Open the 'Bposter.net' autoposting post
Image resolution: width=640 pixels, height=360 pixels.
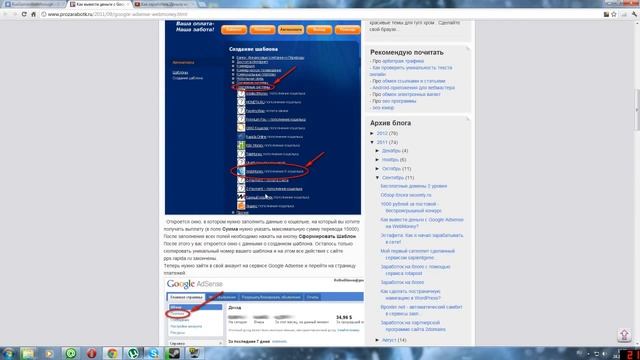(421, 310)
